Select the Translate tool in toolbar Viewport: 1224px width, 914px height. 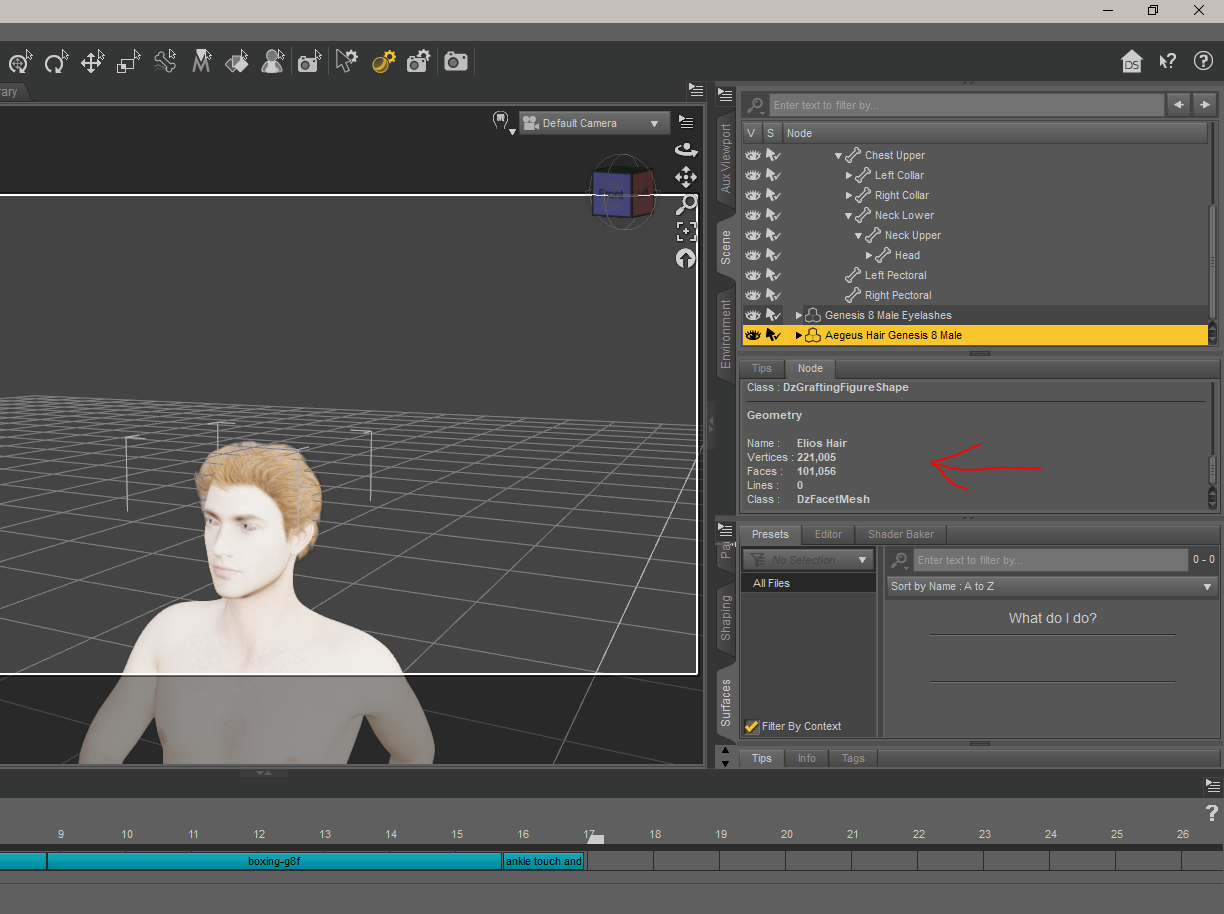[92, 62]
